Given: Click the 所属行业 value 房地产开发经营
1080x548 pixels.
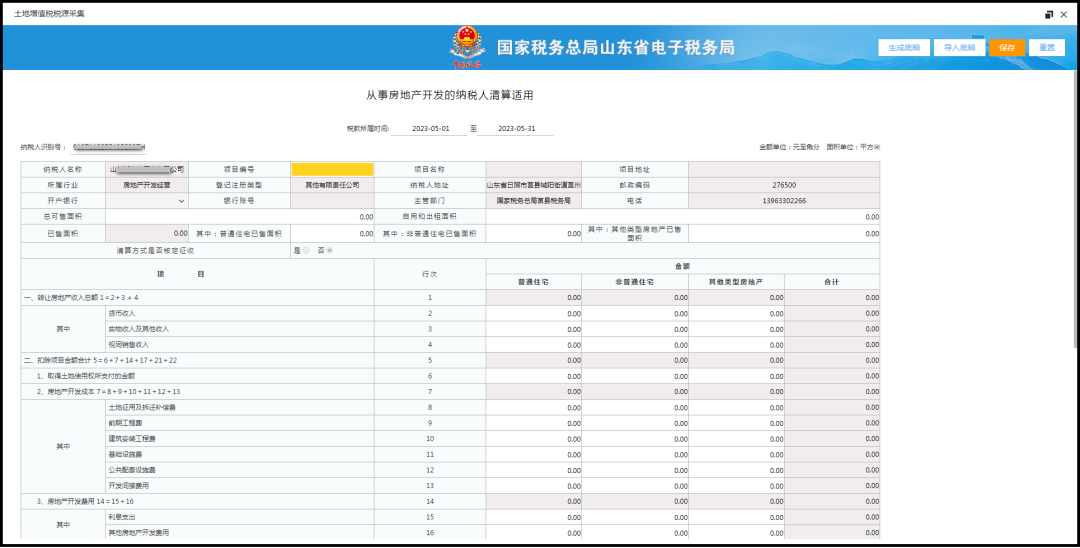Looking at the screenshot, I should click(x=147, y=185).
